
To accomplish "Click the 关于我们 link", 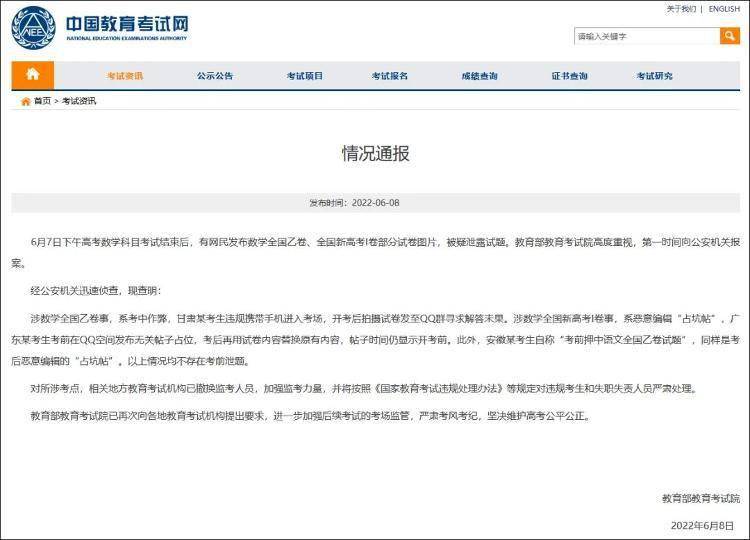I will click(x=681, y=9).
